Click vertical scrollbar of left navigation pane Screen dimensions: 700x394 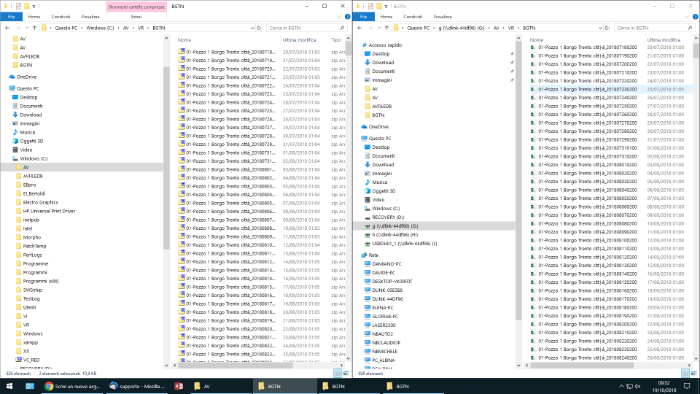(x=166, y=158)
